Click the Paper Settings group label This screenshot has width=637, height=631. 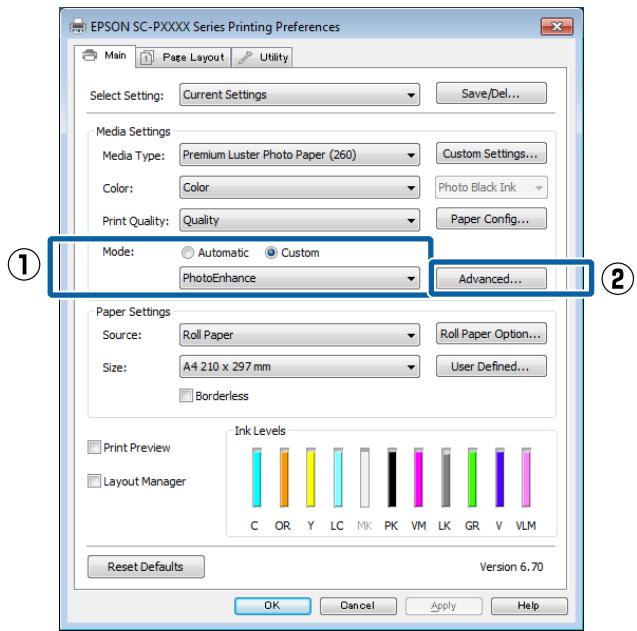coord(133,312)
